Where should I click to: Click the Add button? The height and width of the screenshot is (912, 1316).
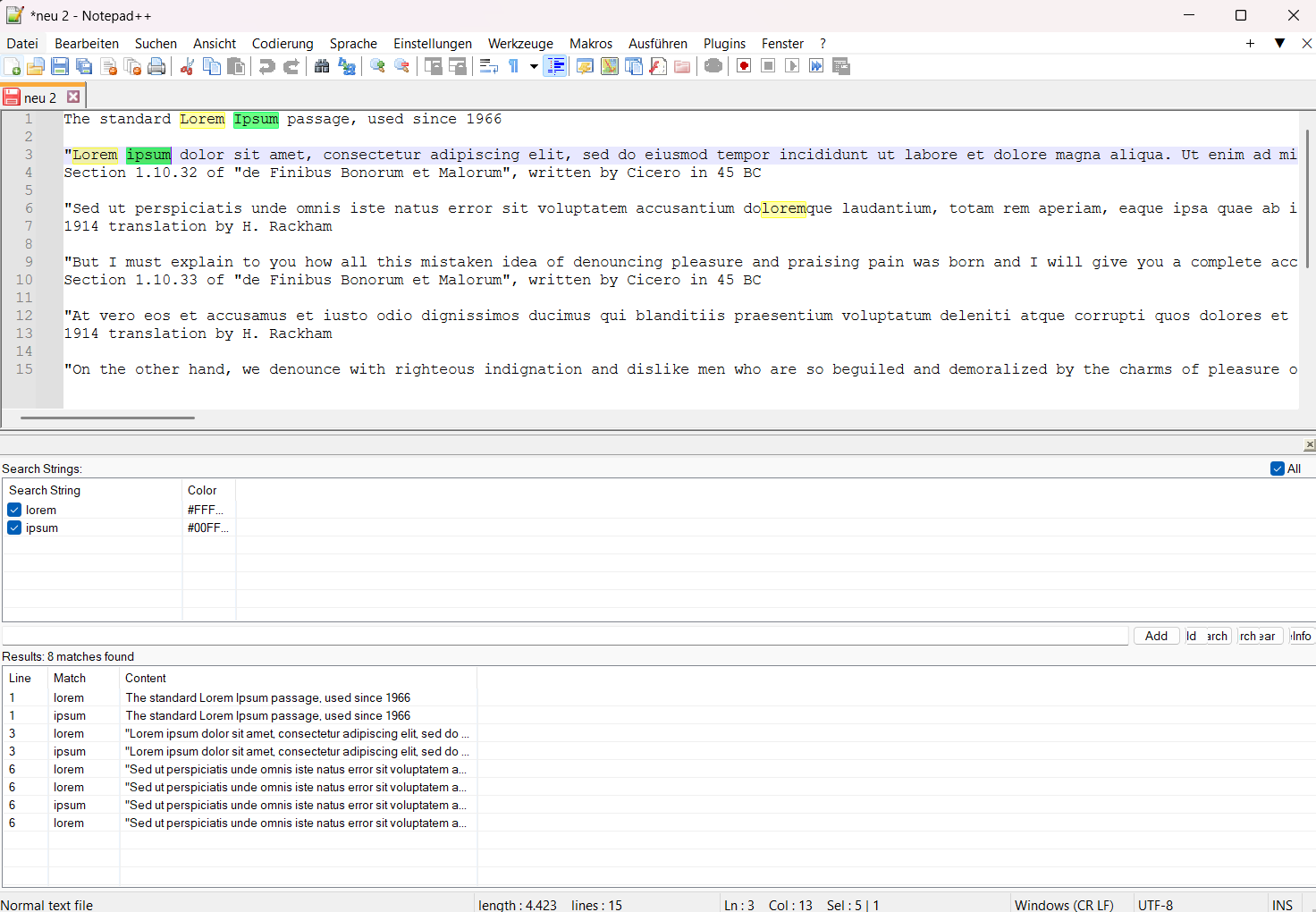pos(1157,636)
